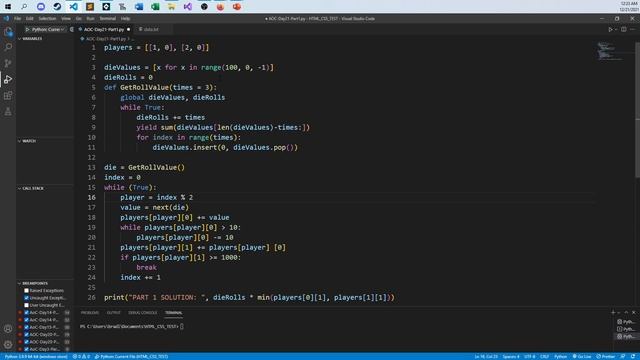Image resolution: width=640 pixels, height=360 pixels.
Task: Select the Run and Debug view icon
Action: pyautogui.click(x=8, y=79)
